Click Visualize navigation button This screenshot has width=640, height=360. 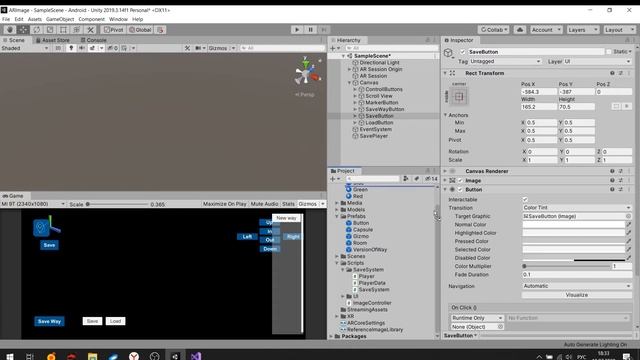(577, 295)
